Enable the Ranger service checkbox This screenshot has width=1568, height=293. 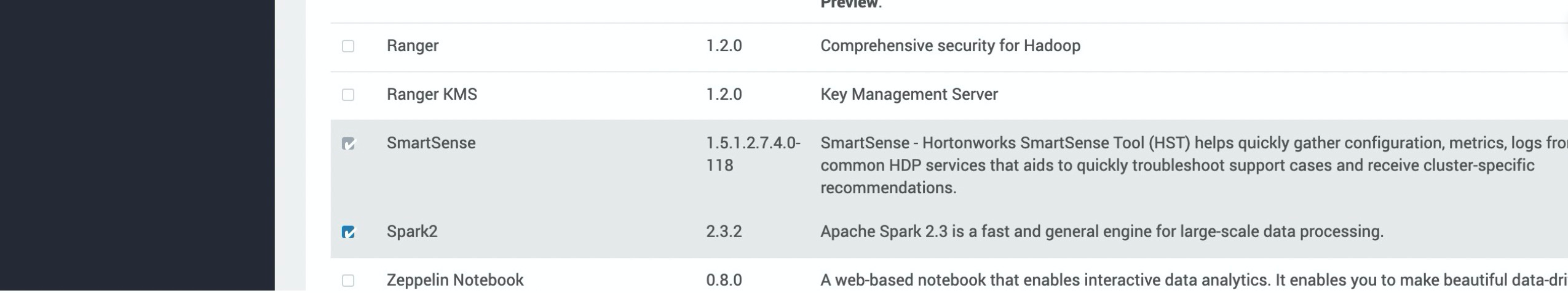tap(348, 46)
